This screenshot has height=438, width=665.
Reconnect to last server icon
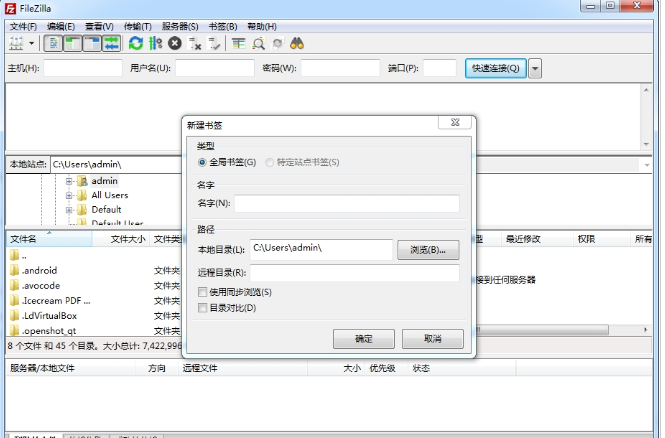214,43
